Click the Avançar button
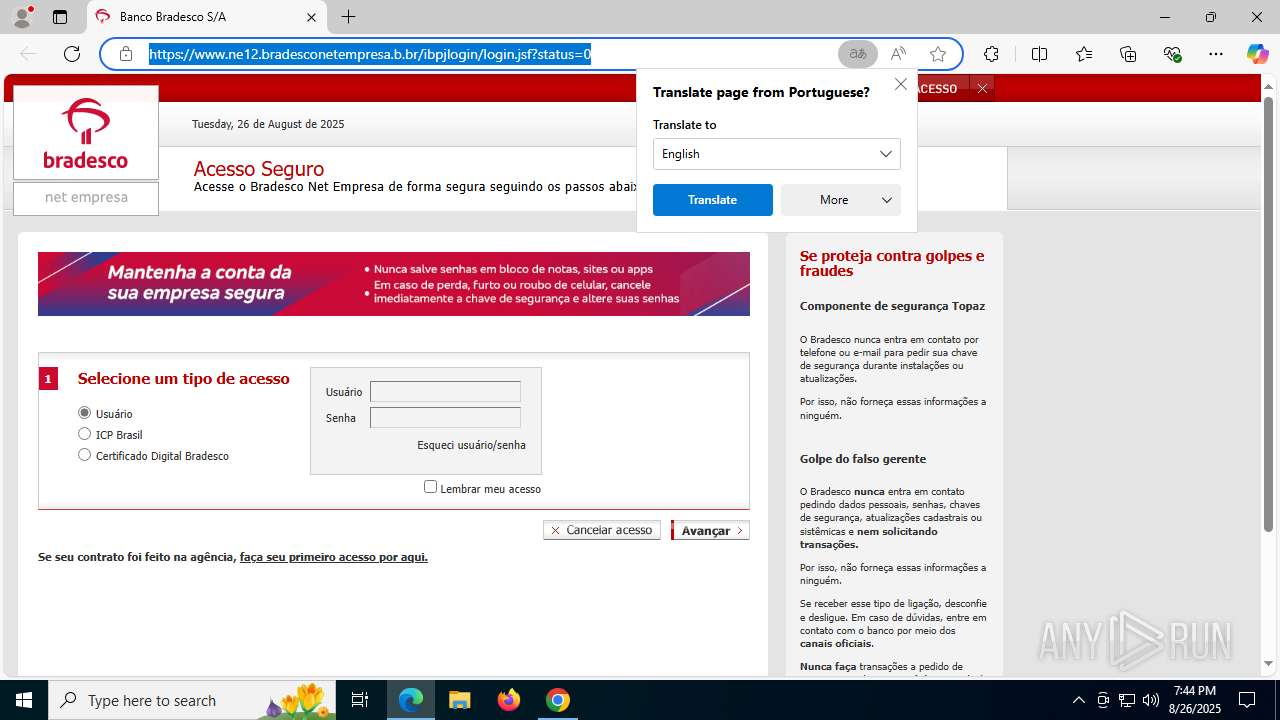 pos(710,531)
